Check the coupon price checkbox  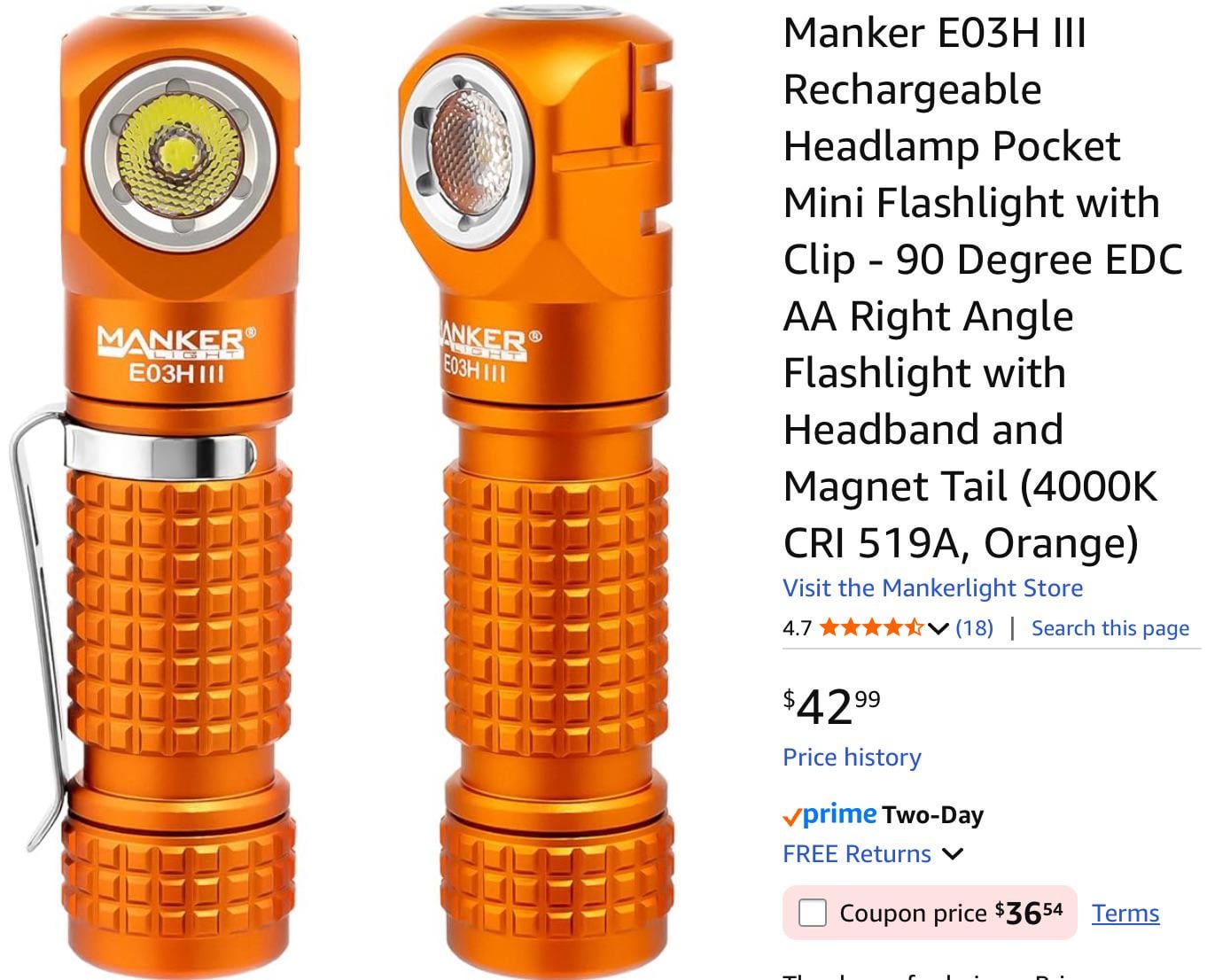pyautogui.click(x=812, y=913)
